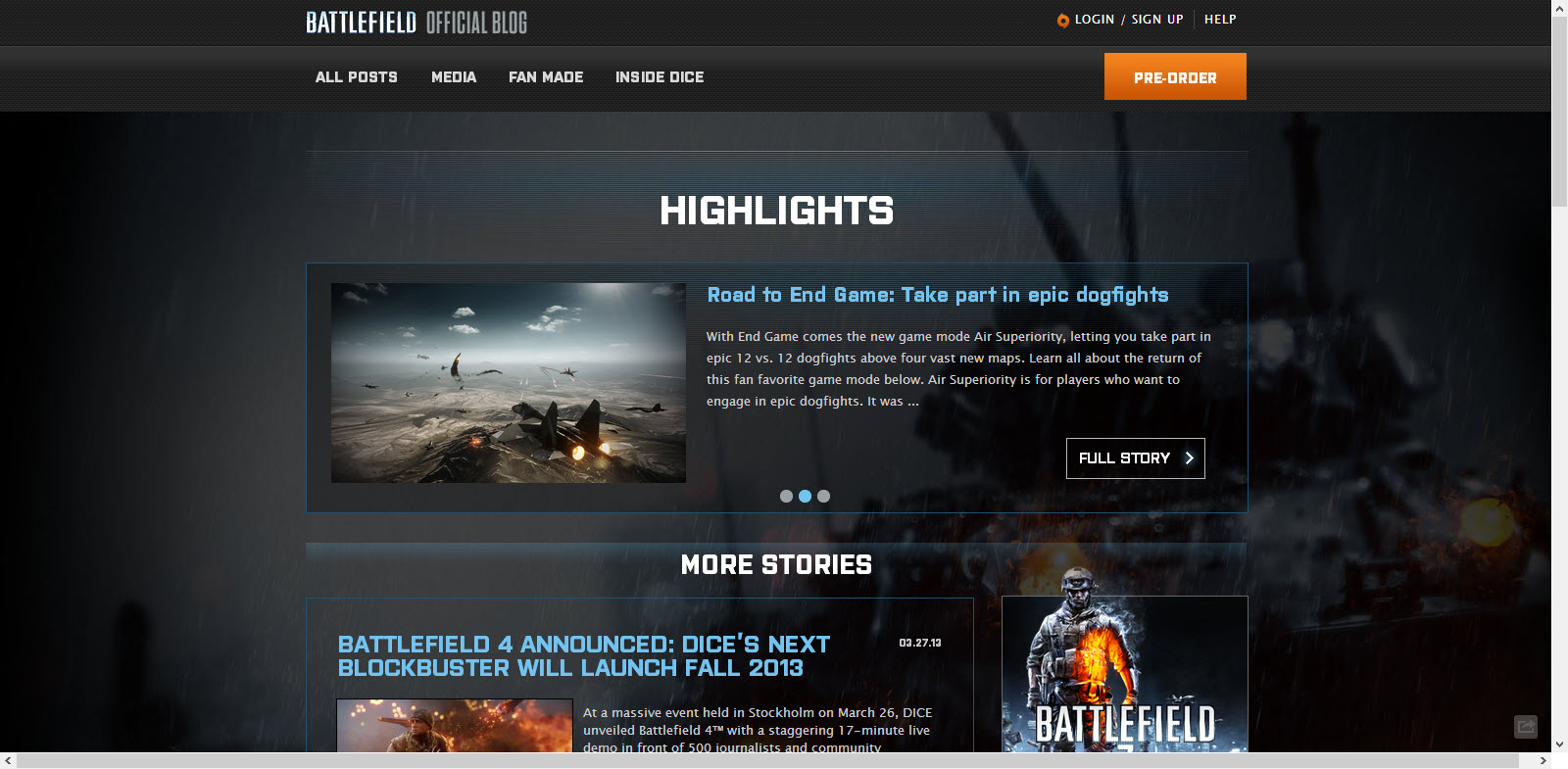The image size is (1568, 769).
Task: Open the Full Story button
Action: click(x=1135, y=458)
